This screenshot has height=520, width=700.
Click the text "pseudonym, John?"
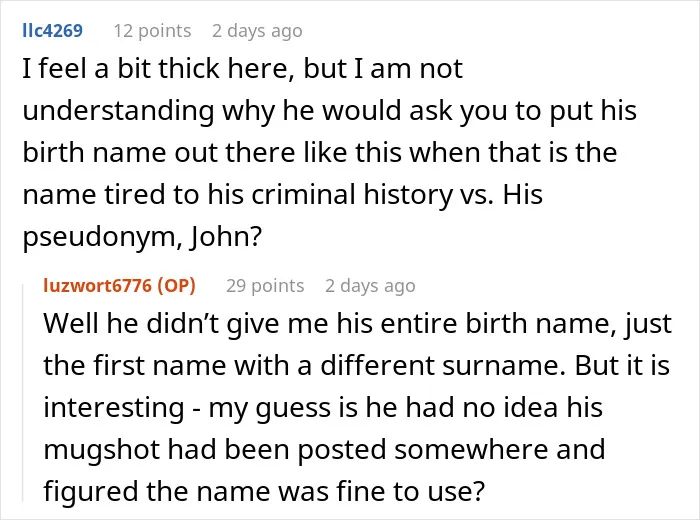point(142,237)
